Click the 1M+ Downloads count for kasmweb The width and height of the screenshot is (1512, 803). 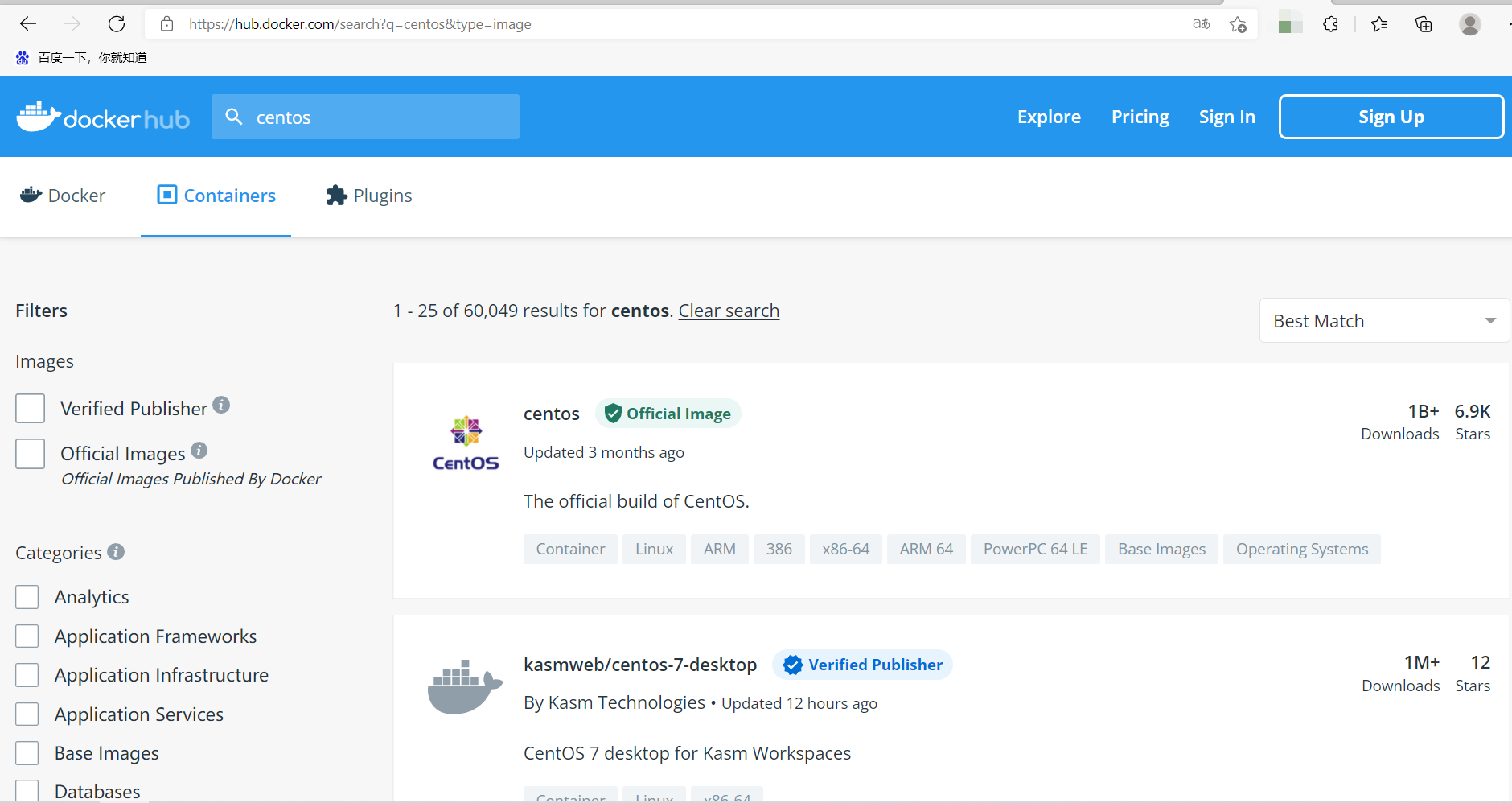click(x=1401, y=673)
